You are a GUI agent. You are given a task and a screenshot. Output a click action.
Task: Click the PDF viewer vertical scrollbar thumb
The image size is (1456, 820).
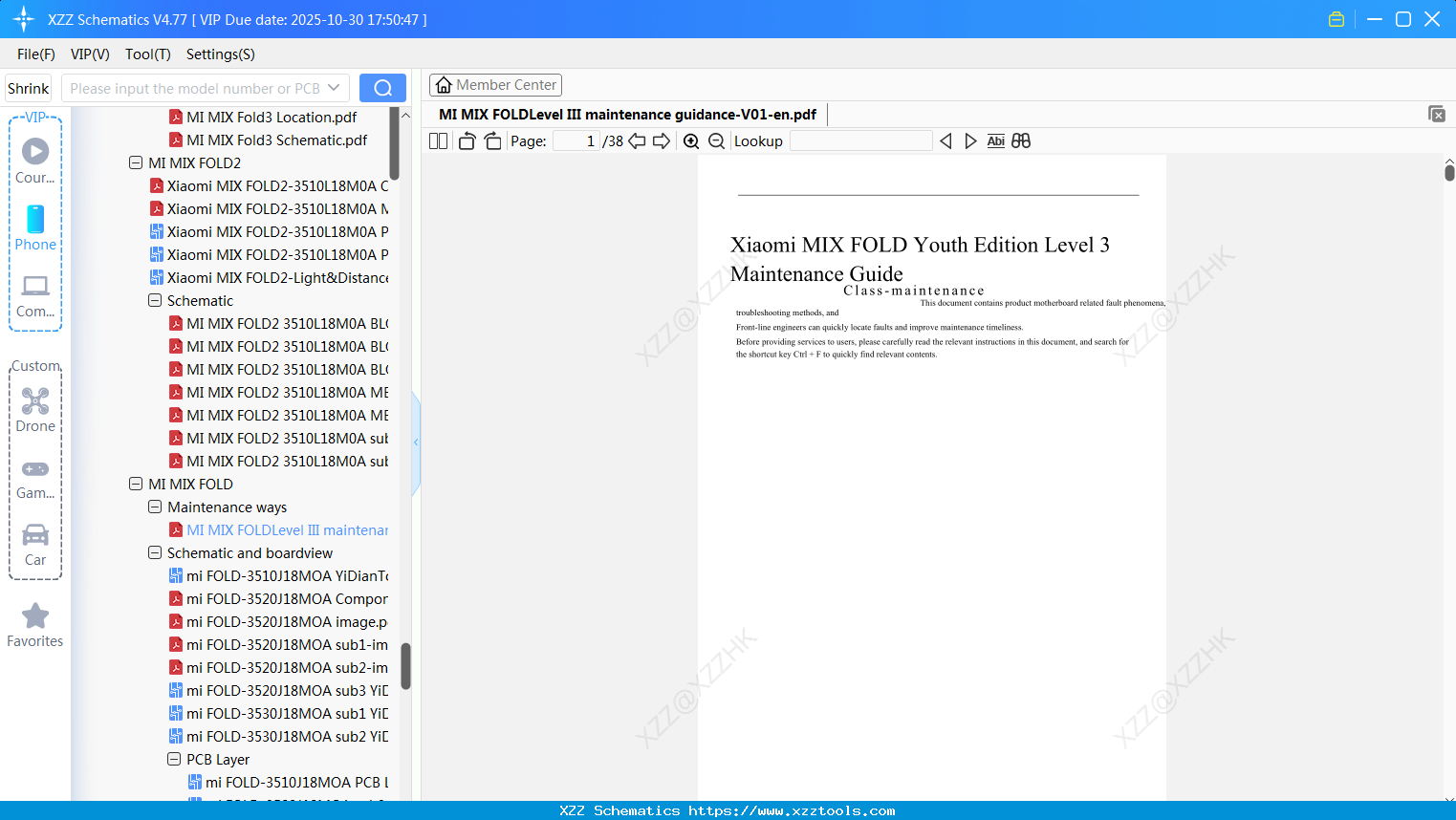1449,173
